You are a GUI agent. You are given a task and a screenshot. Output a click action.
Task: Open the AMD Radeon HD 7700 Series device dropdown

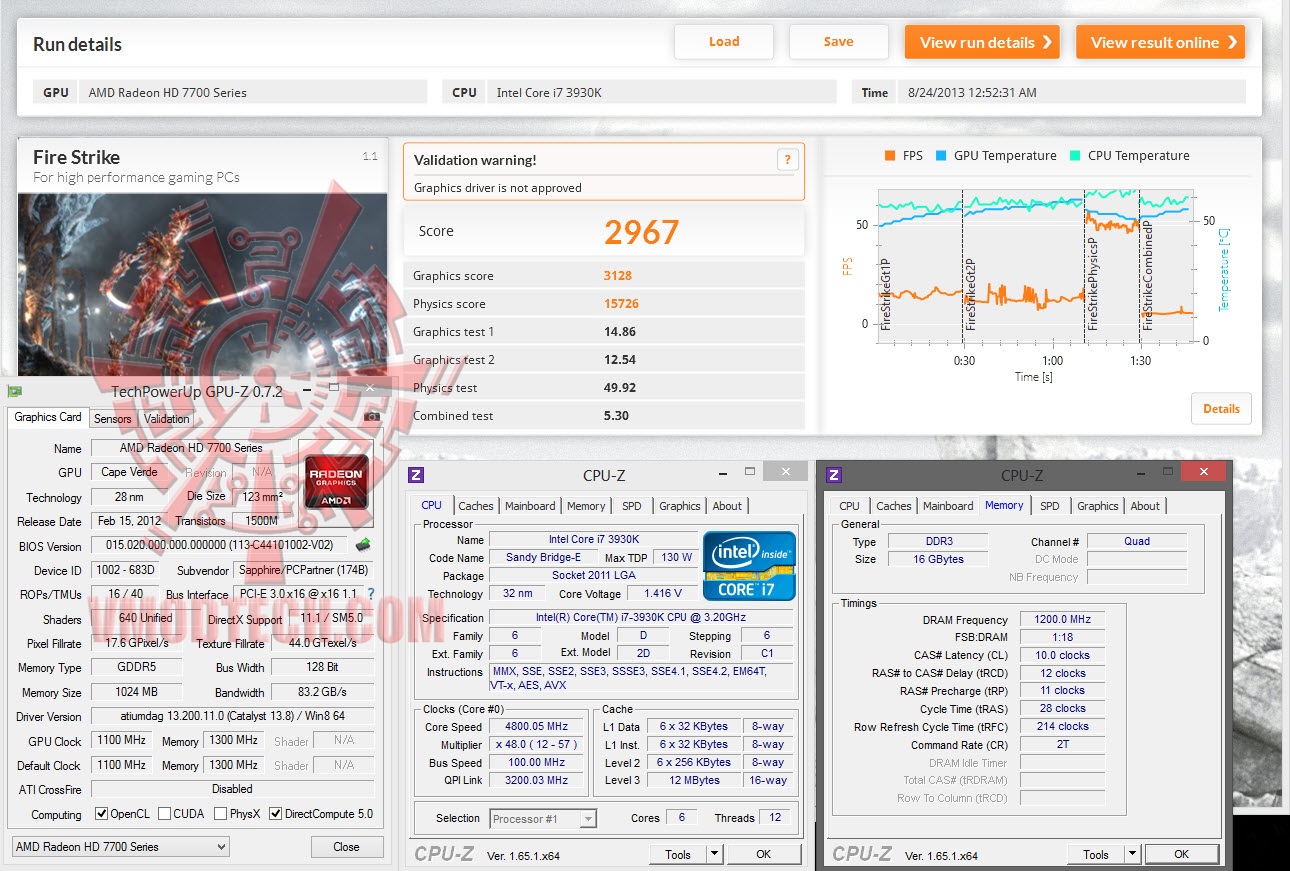point(121,847)
